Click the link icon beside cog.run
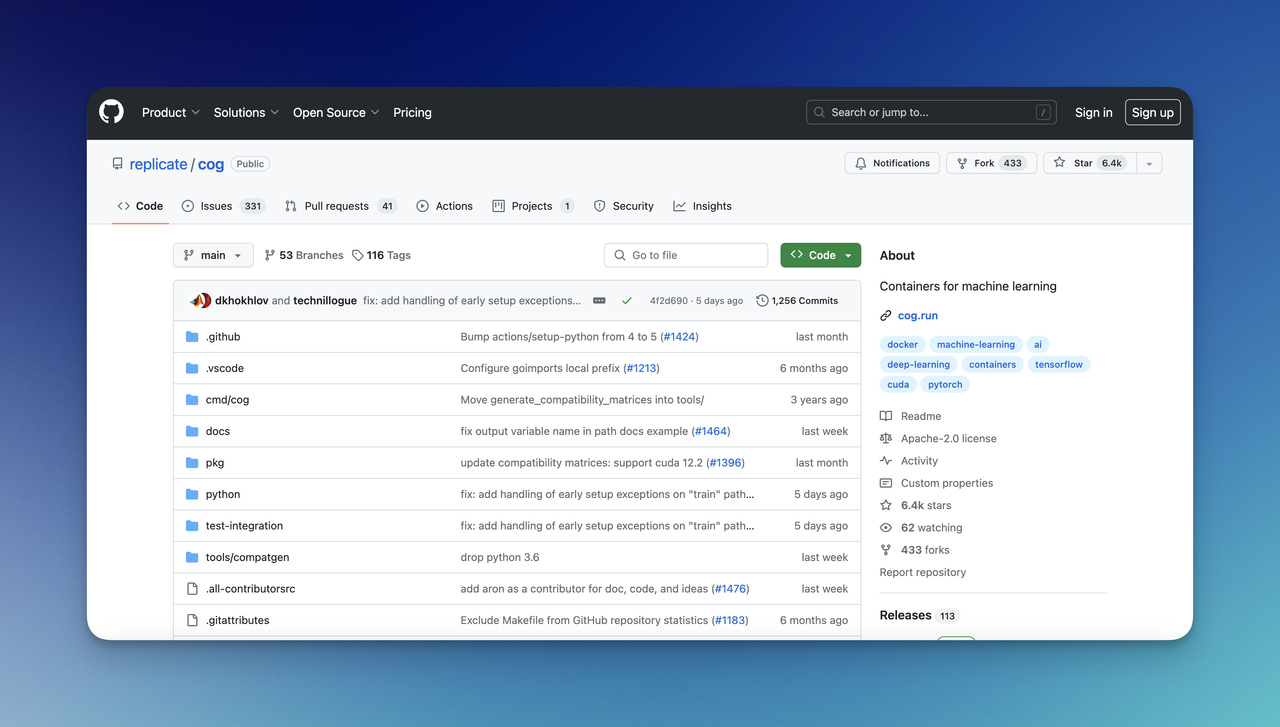The image size is (1280, 727). (884, 315)
